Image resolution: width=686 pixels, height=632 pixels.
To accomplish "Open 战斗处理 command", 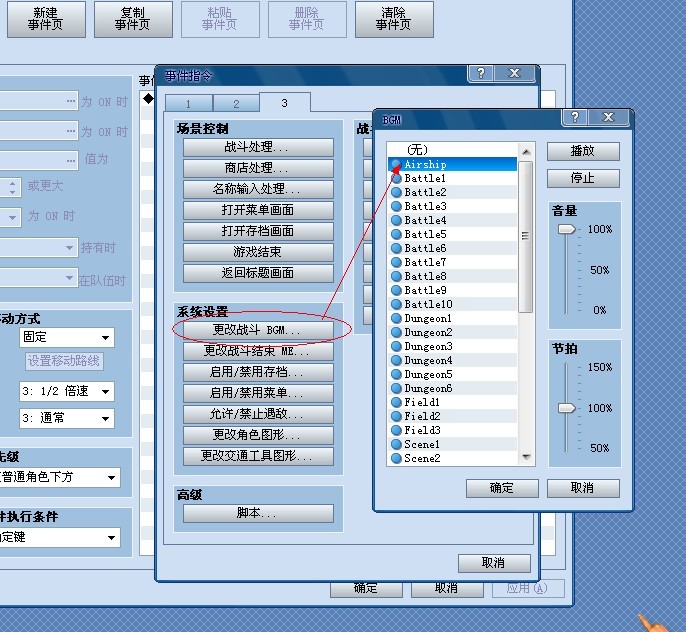I will (258, 147).
